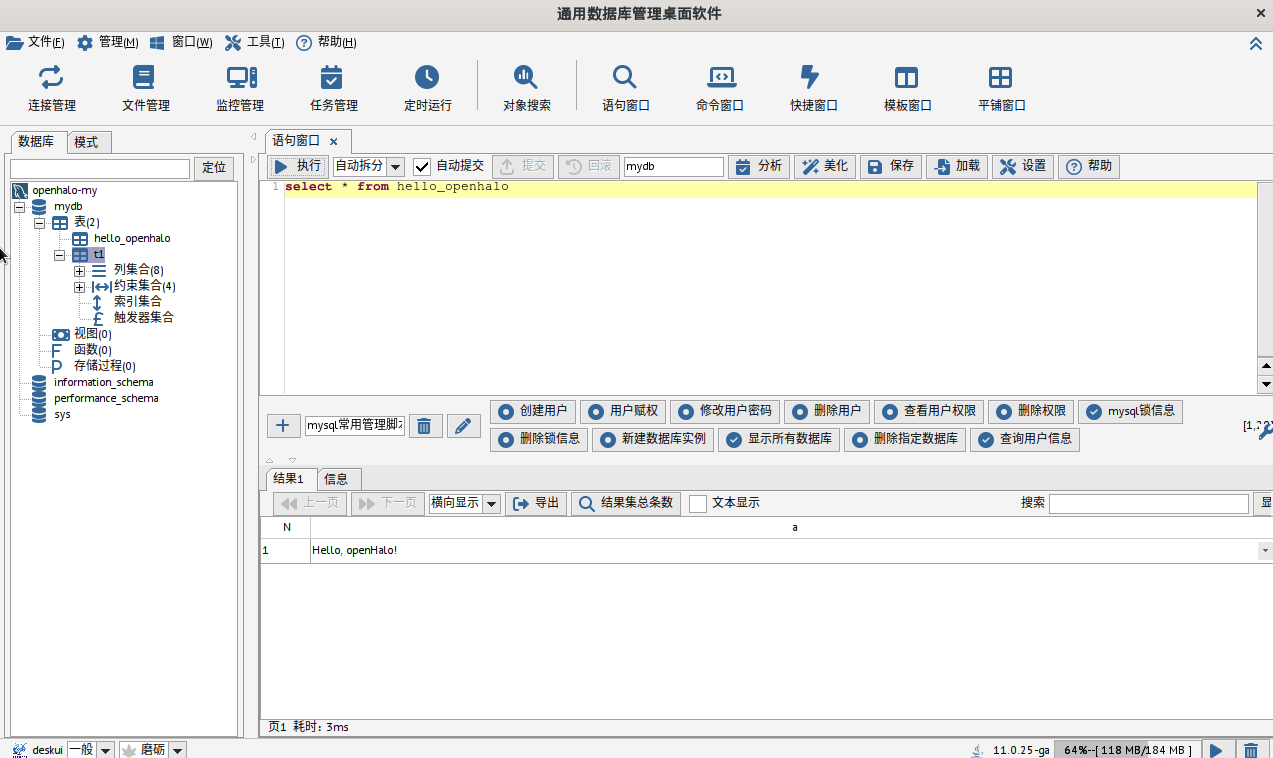
Task: Click the 定位 locate button
Action: pos(215,168)
